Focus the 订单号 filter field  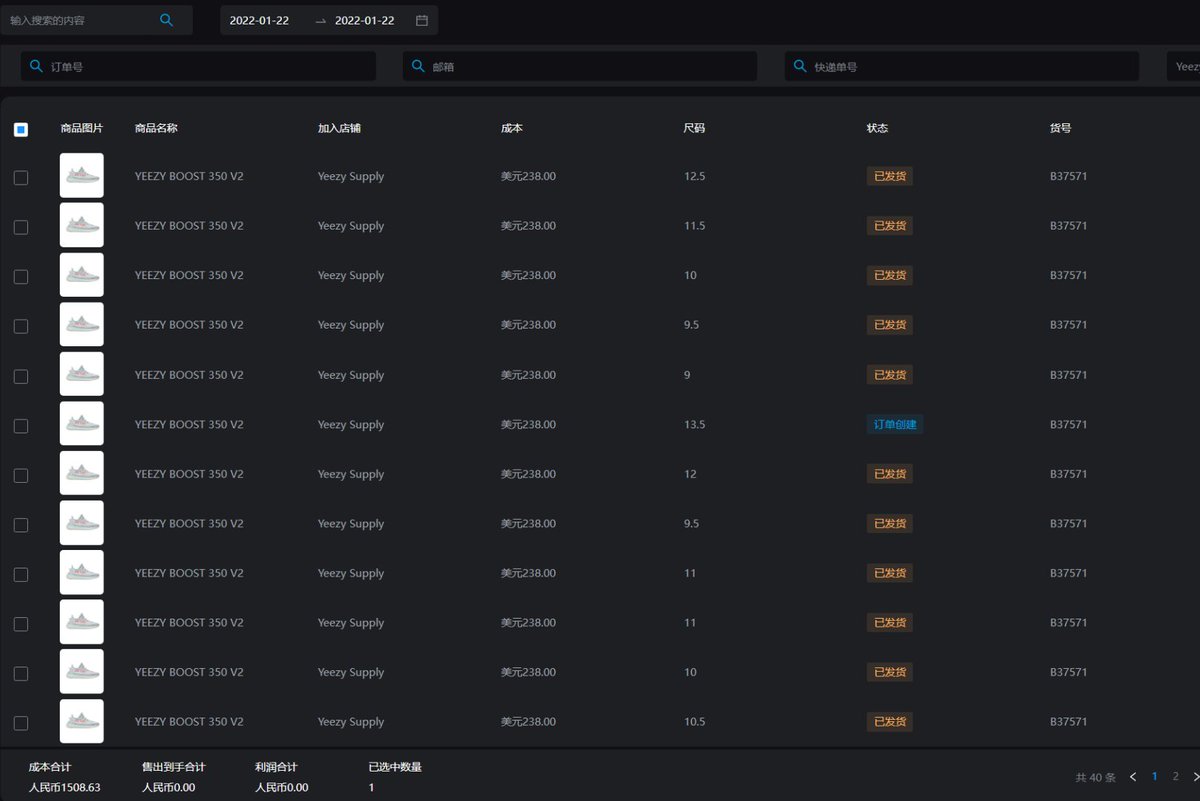(x=198, y=66)
